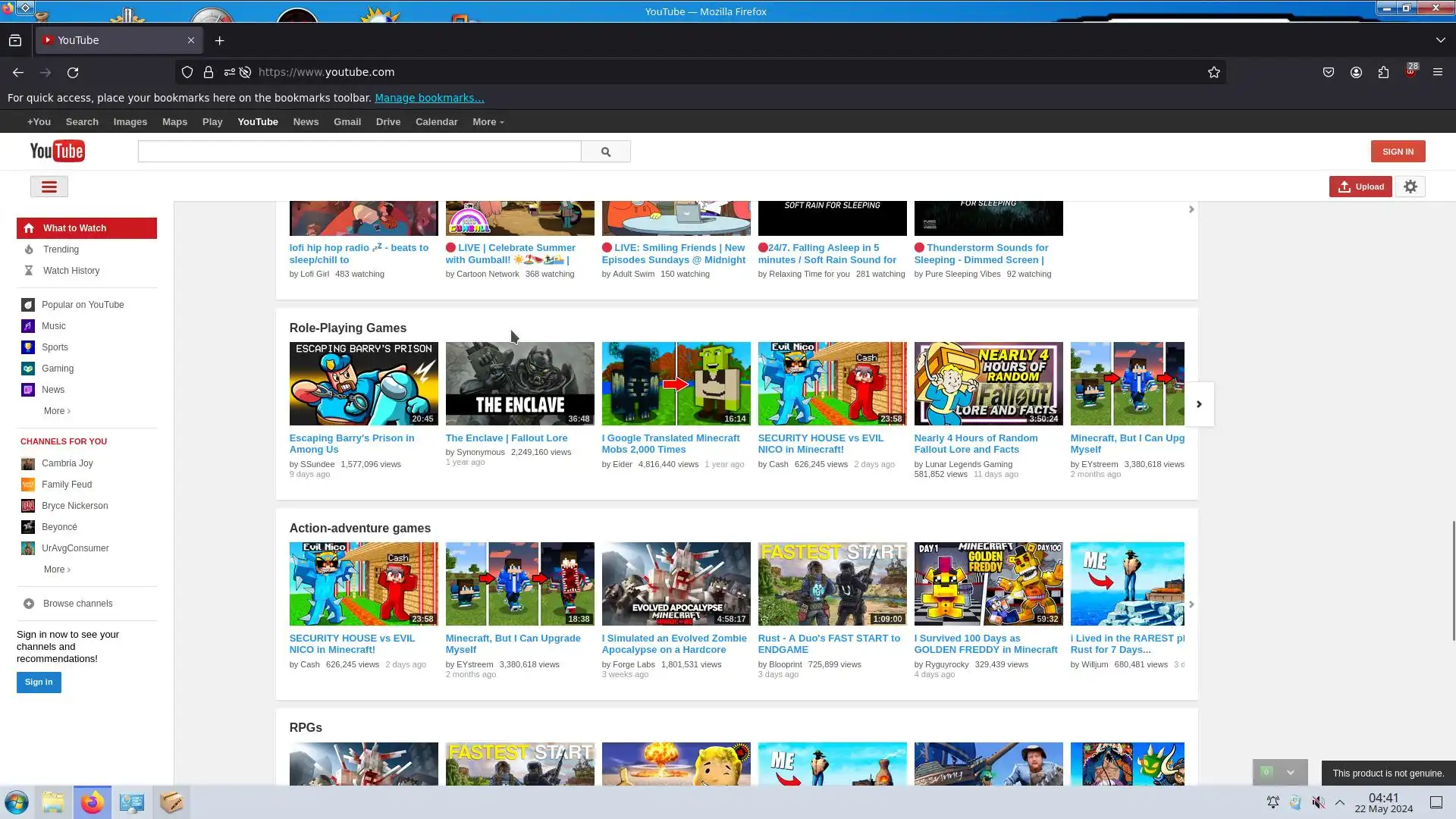Click the Upload button
This screenshot has width=1456, height=819.
coord(1360,187)
